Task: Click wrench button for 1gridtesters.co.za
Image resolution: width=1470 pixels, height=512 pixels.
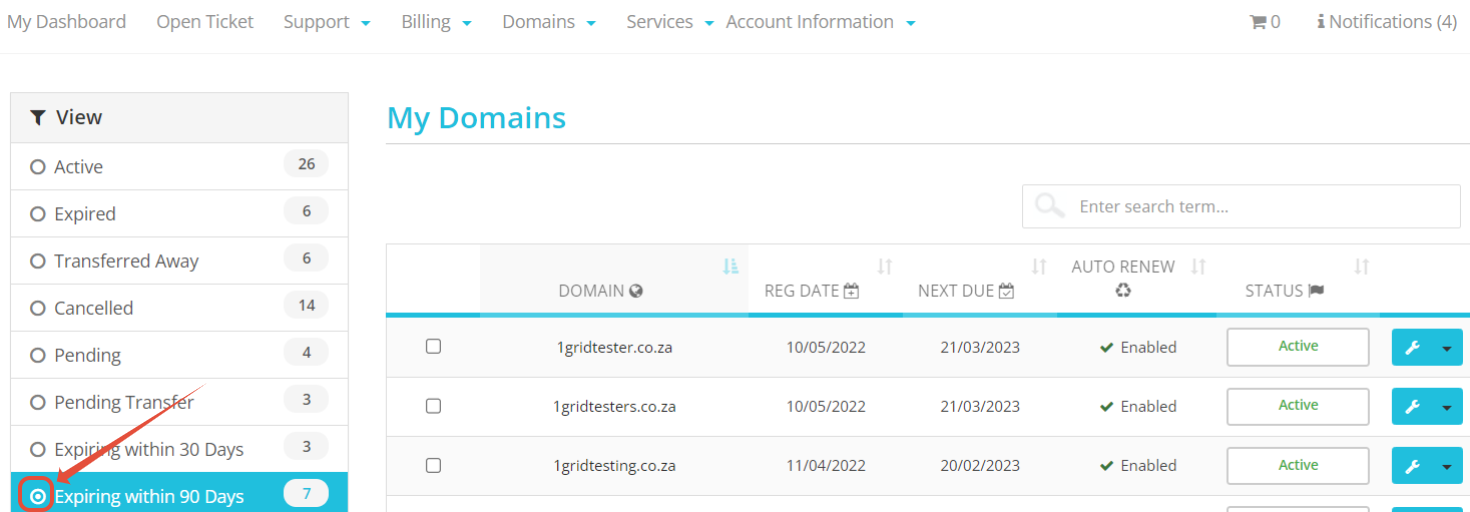Action: pyautogui.click(x=1412, y=407)
